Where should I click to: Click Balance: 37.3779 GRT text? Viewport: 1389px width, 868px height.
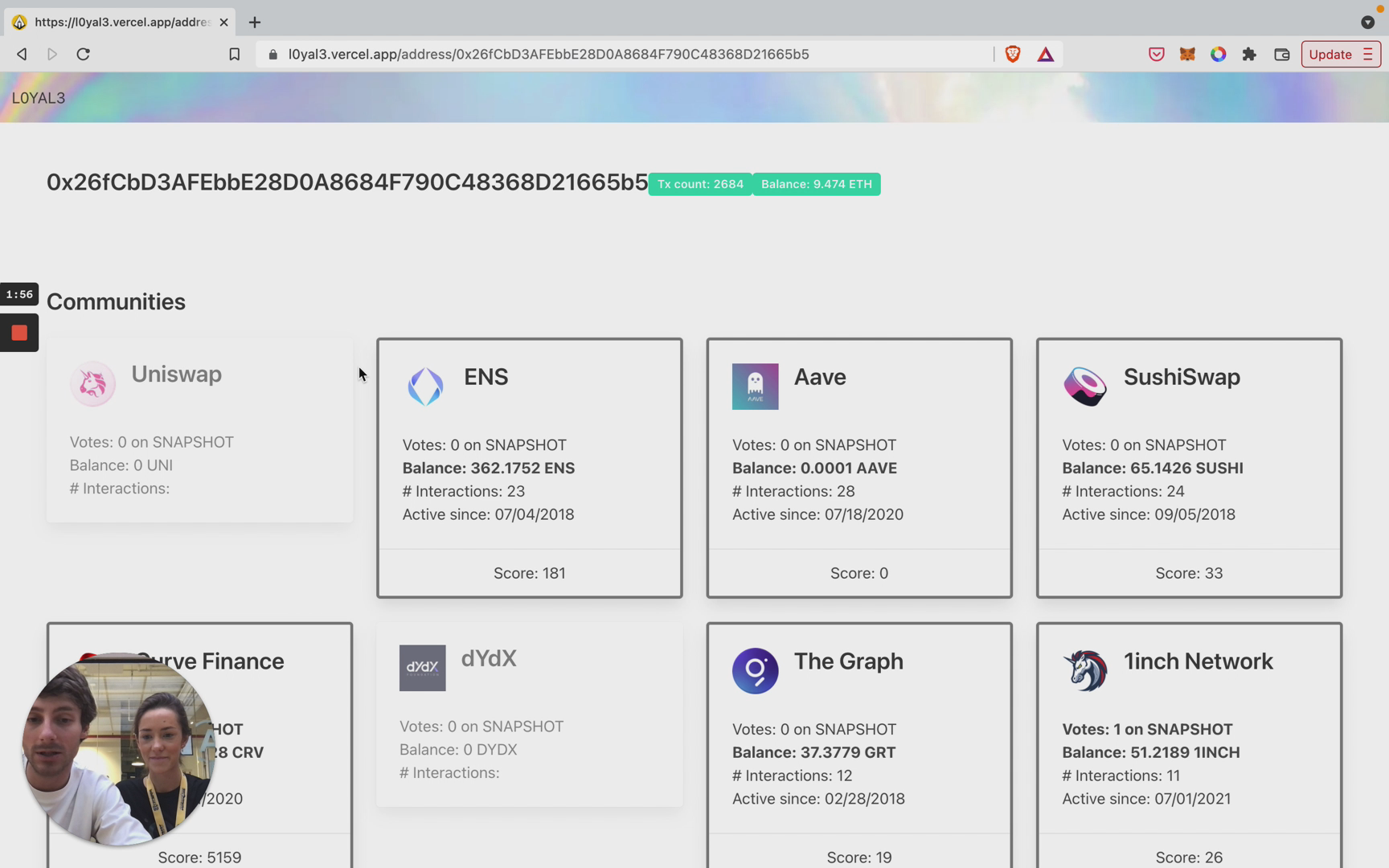813,753
